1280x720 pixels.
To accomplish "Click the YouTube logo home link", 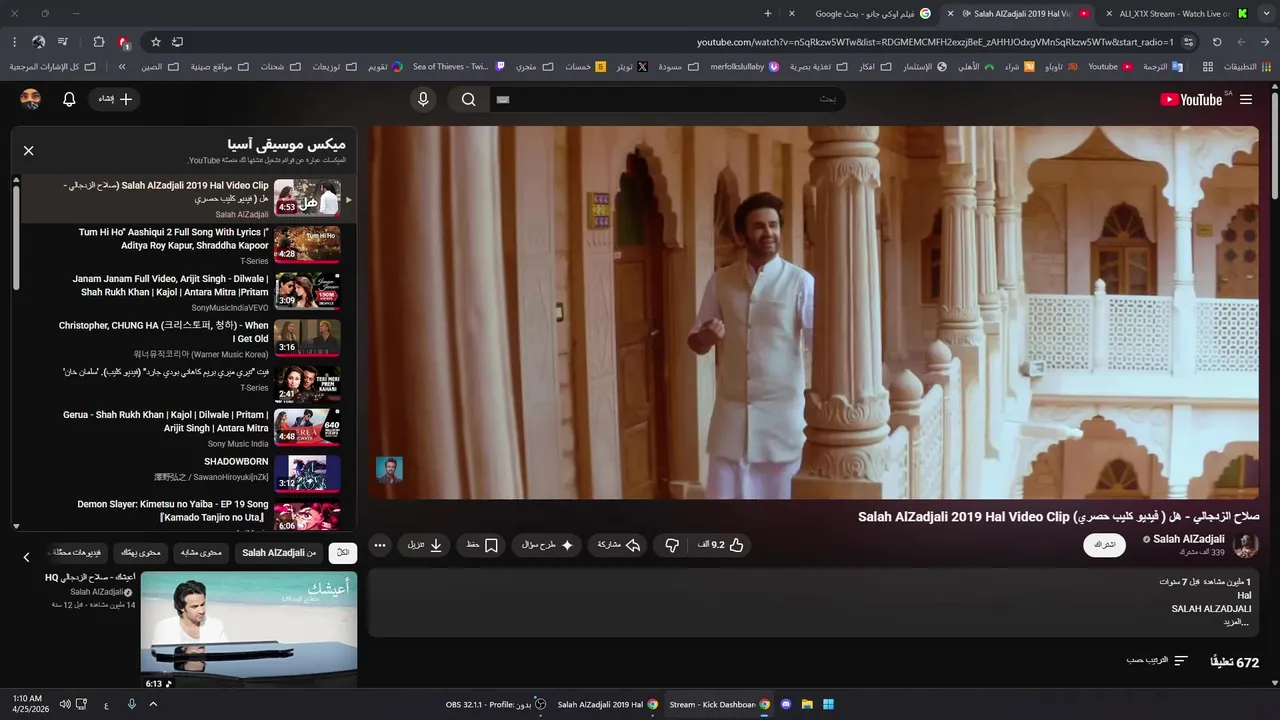I will (1191, 99).
